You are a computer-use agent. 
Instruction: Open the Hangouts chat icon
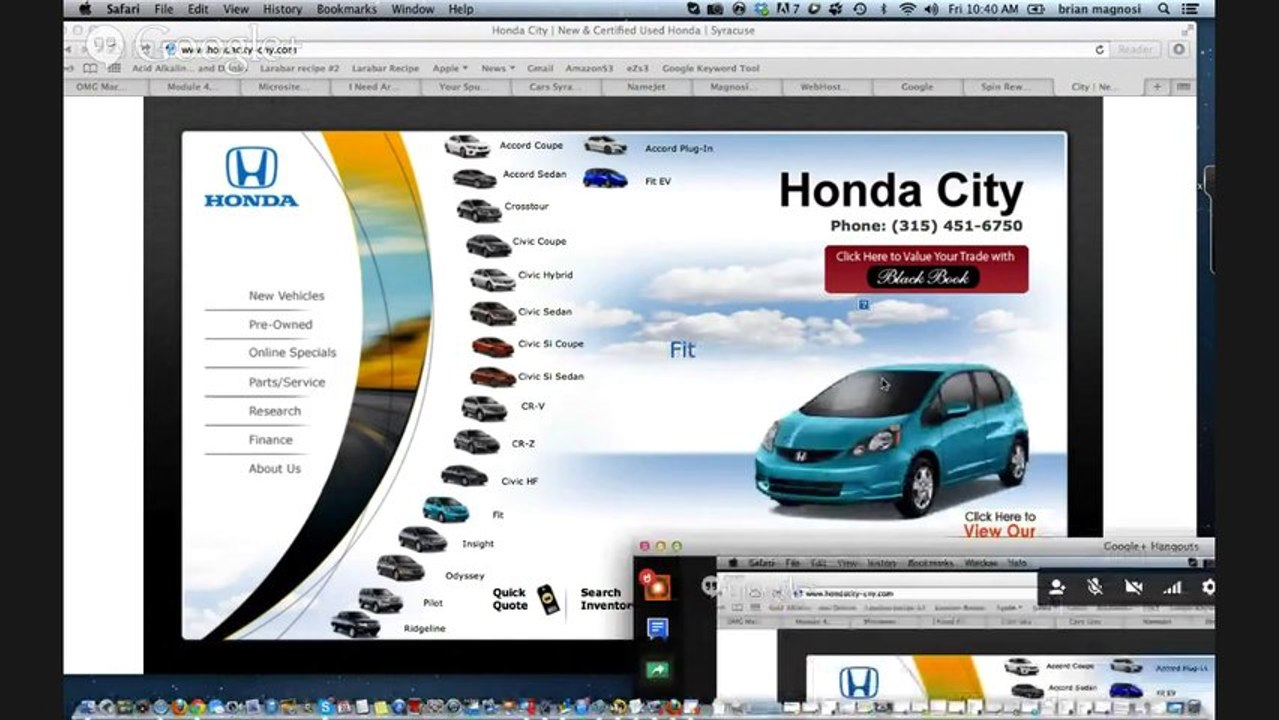[657, 629]
